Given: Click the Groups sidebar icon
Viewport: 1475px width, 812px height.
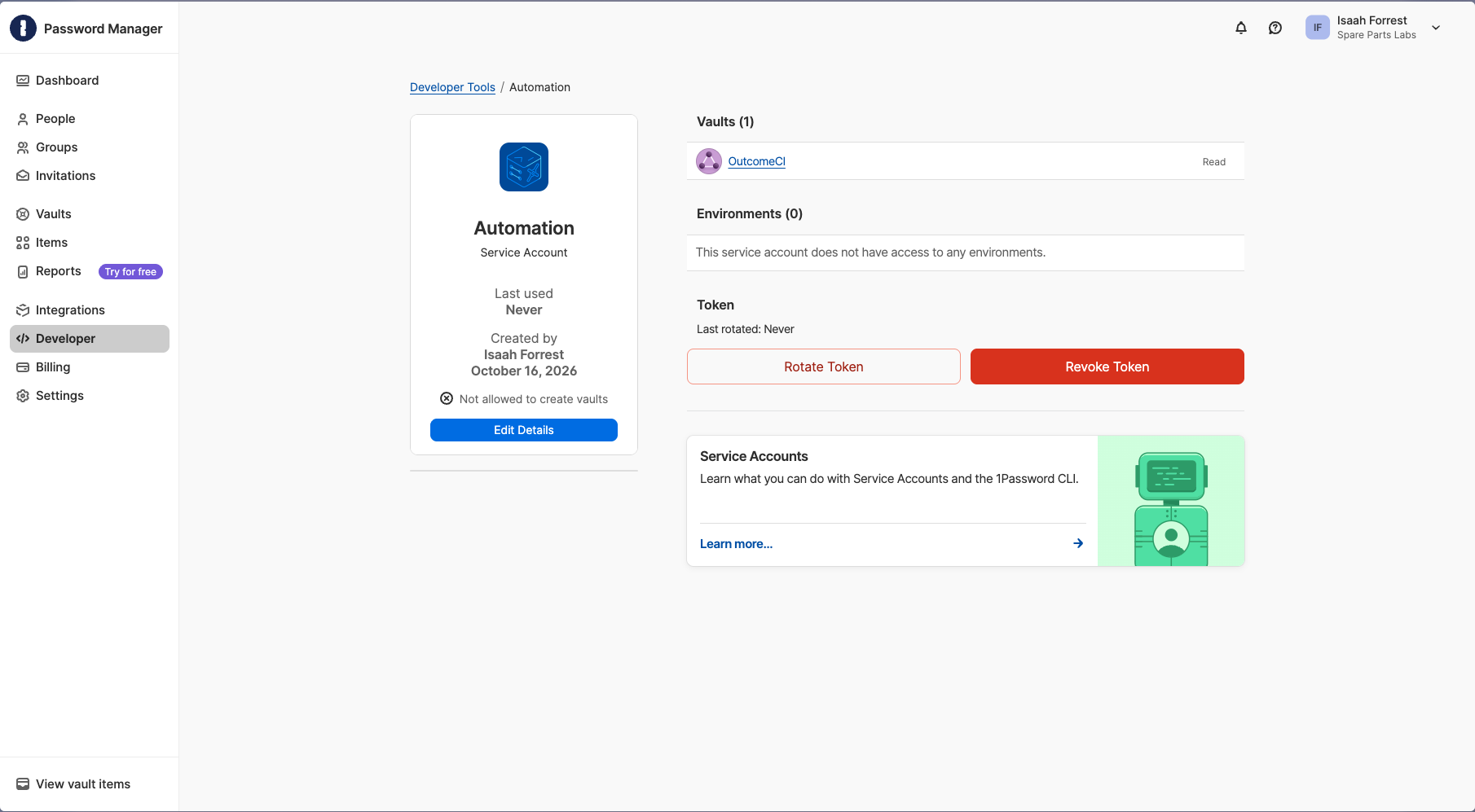Looking at the screenshot, I should click(23, 147).
